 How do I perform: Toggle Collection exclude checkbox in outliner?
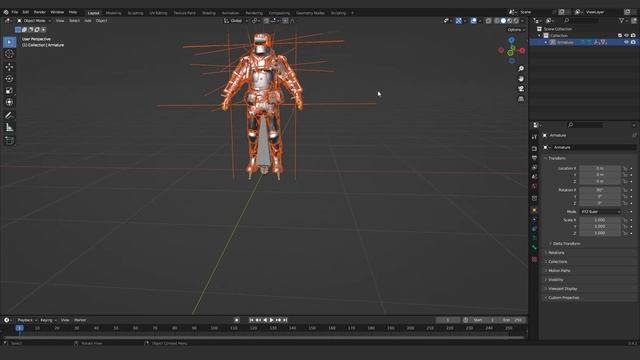(620, 36)
